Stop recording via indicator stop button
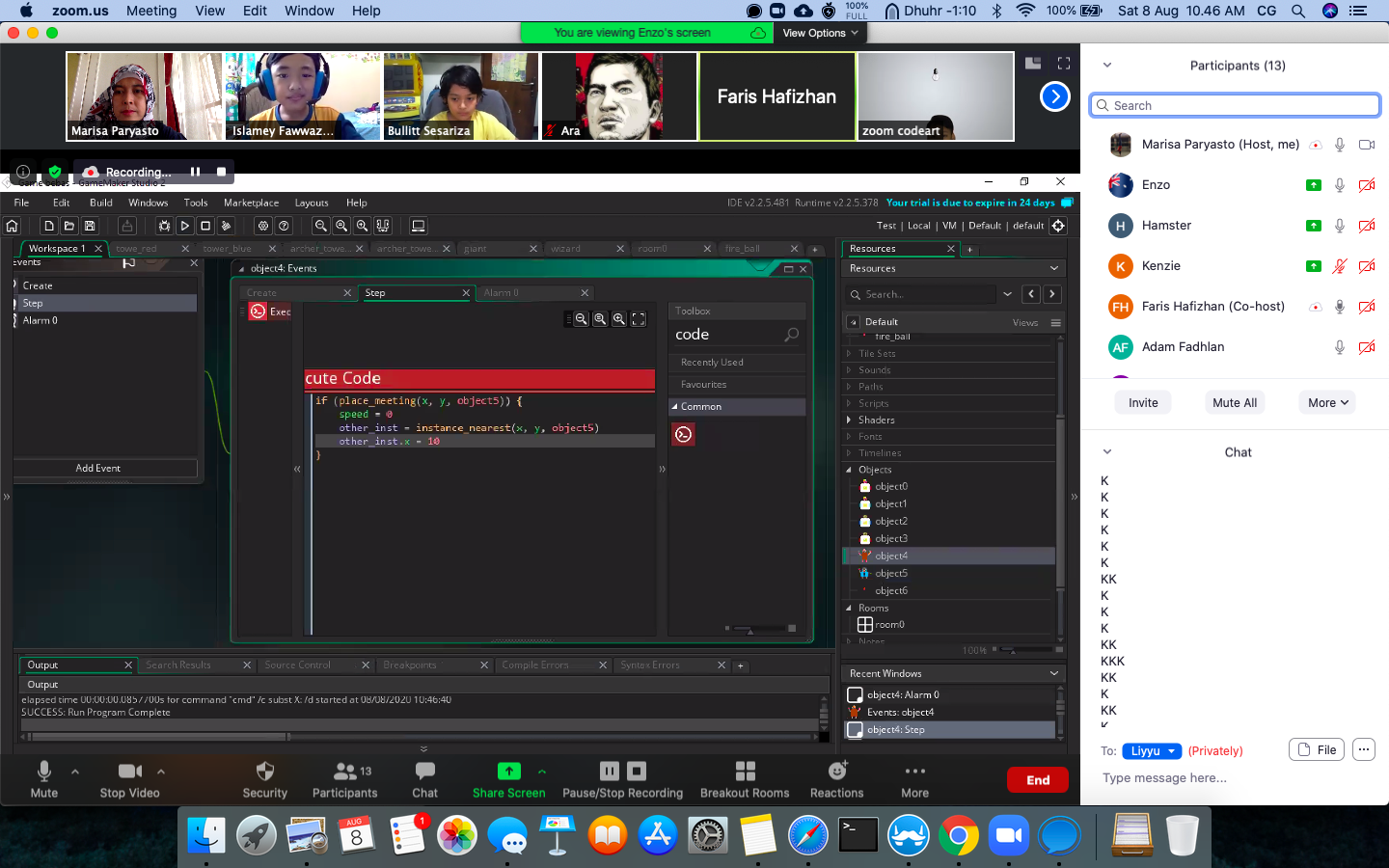 click(221, 172)
